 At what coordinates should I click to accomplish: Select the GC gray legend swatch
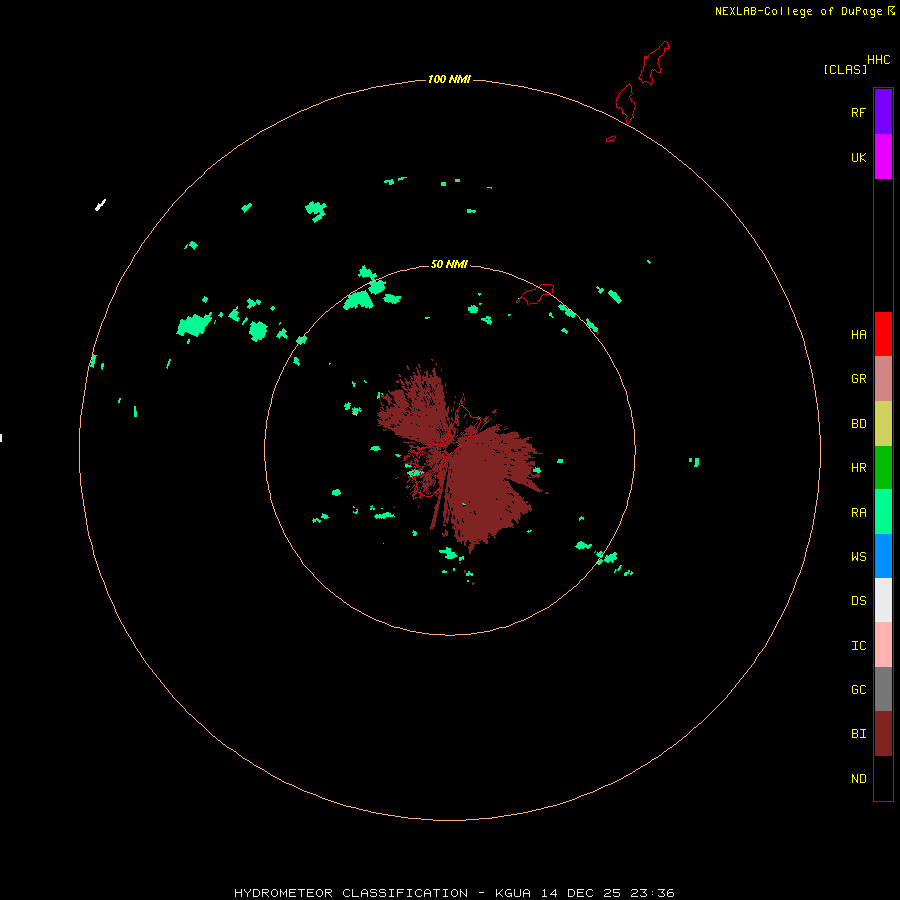coord(883,689)
